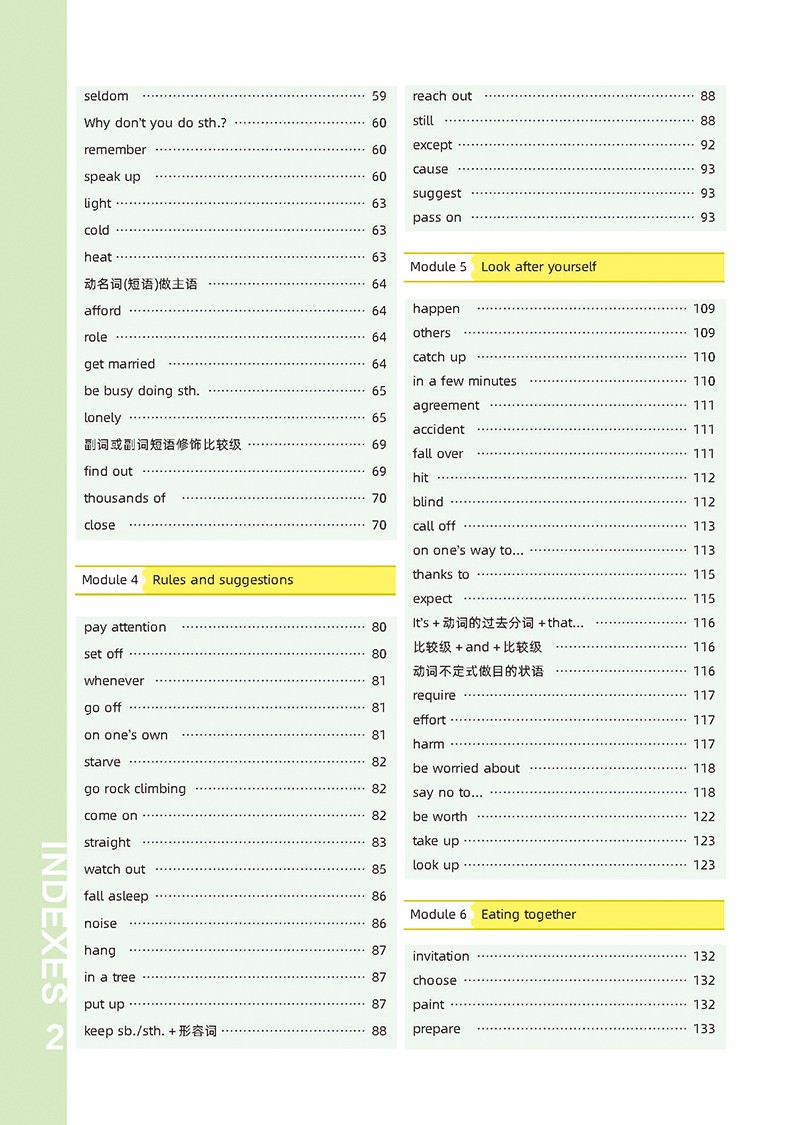The image size is (800, 1125).
Task: Click the INDEXES 2 side label
Action: [54, 945]
